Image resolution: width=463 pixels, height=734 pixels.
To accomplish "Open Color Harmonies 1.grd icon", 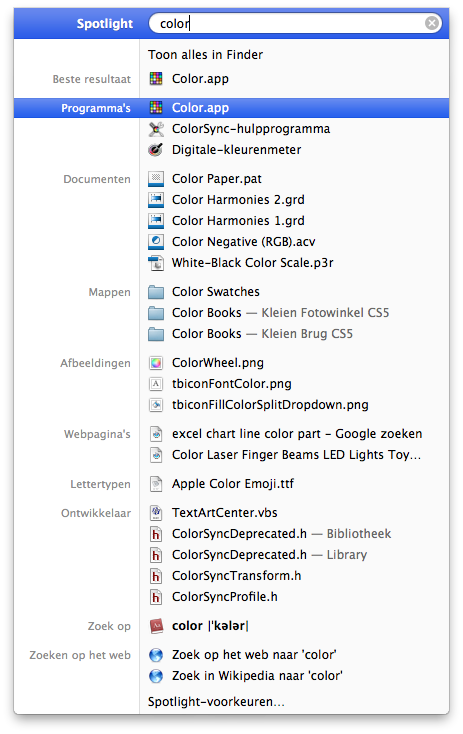I will pos(156,221).
